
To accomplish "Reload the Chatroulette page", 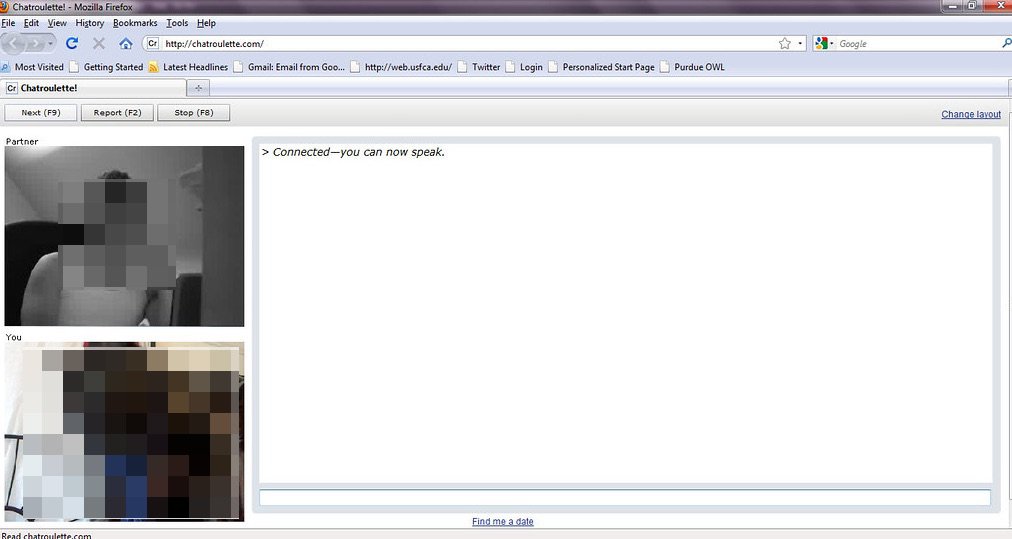I will point(72,43).
